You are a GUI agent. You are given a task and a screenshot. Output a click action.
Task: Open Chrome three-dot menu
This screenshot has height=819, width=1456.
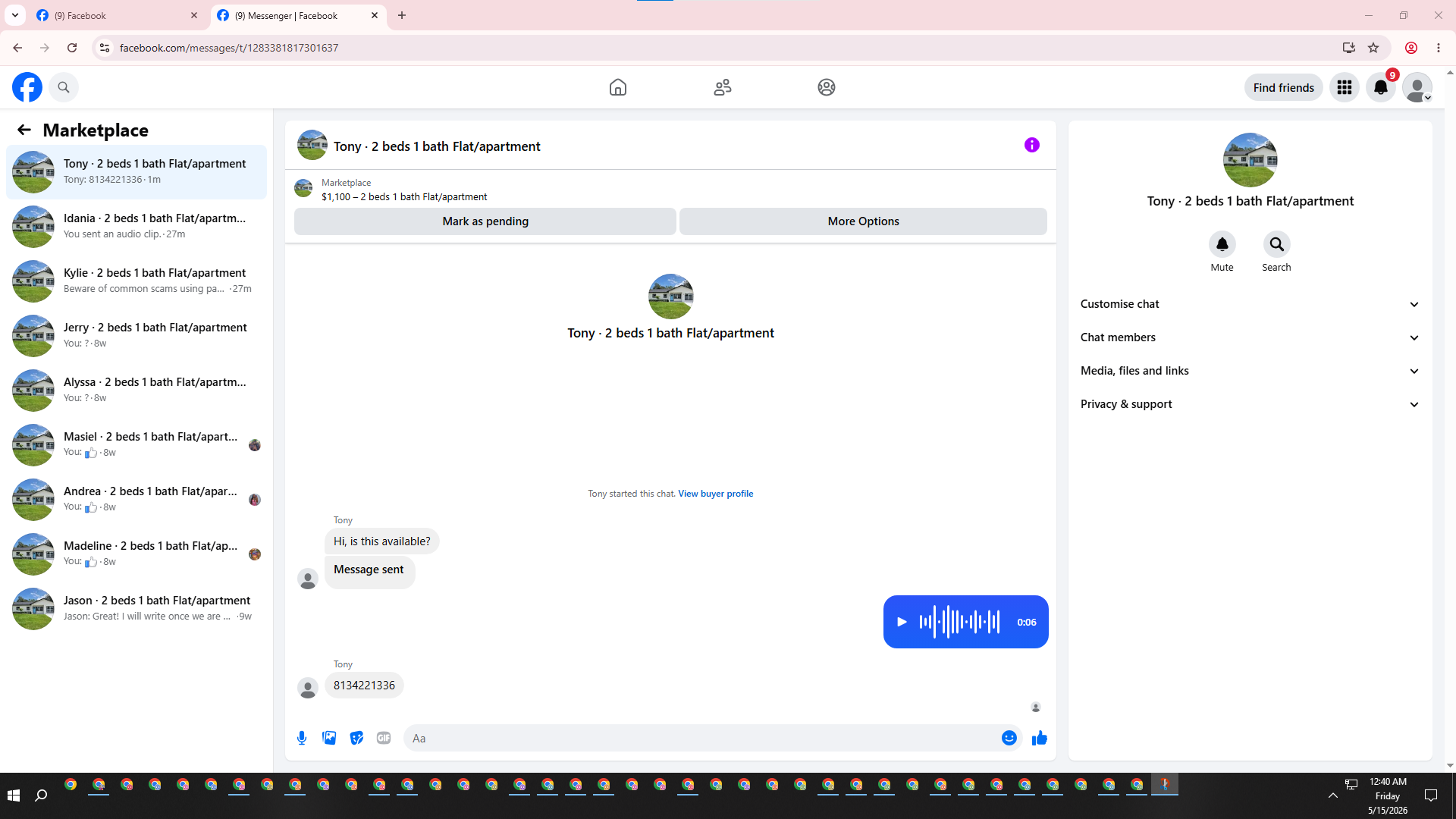click(x=1439, y=48)
